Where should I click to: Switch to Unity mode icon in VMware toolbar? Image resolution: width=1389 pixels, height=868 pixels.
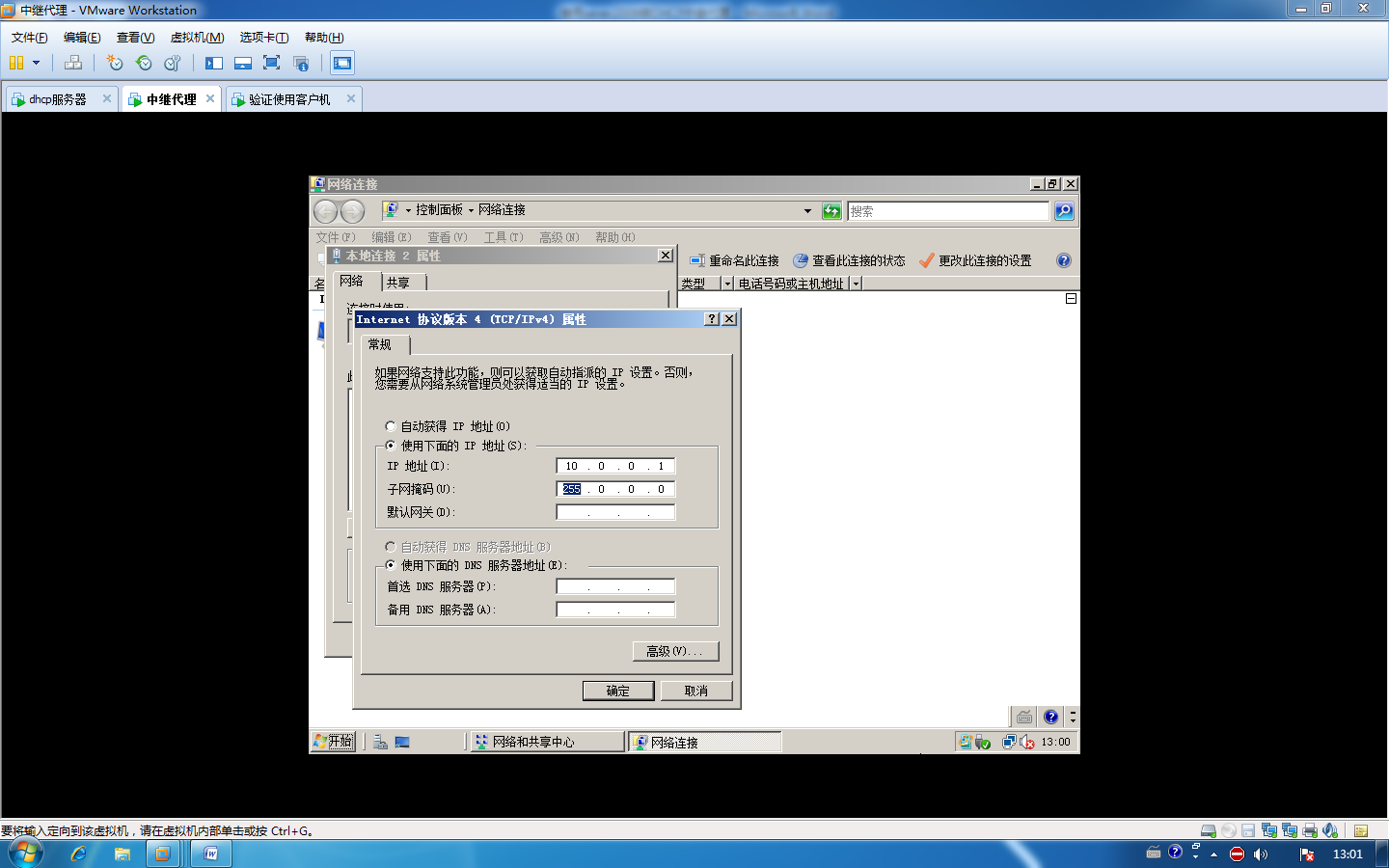pos(301,63)
